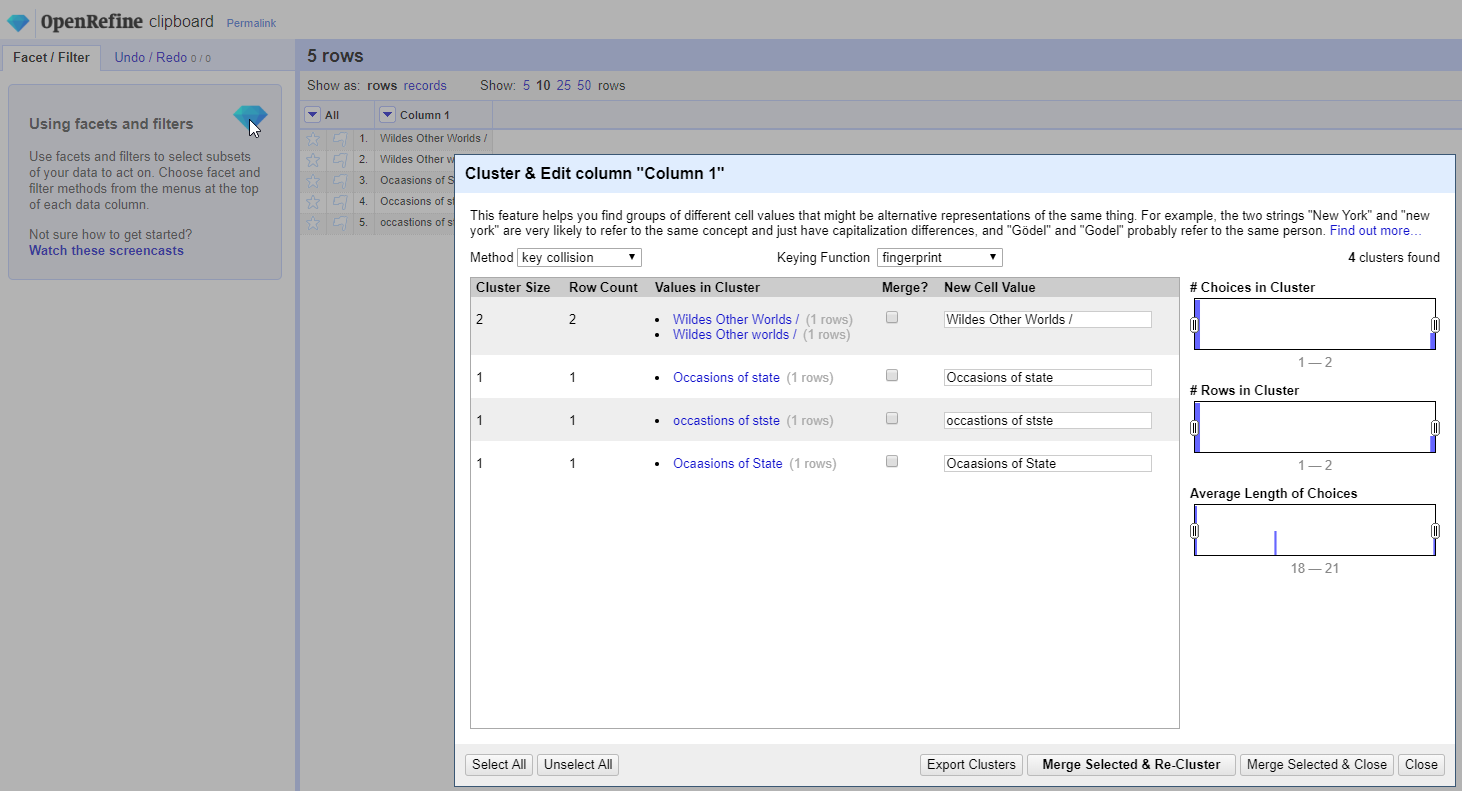Click Select All button
Viewport: 1462px width, 791px height.
[x=499, y=764]
